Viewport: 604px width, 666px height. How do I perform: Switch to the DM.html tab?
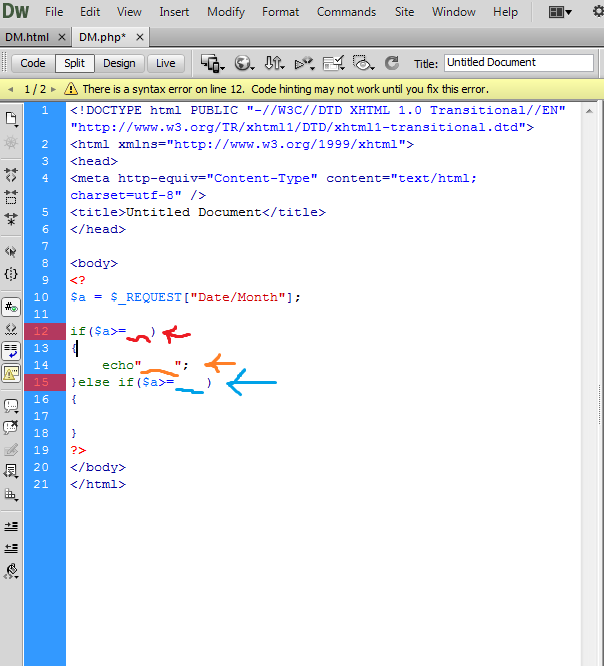click(x=27, y=37)
